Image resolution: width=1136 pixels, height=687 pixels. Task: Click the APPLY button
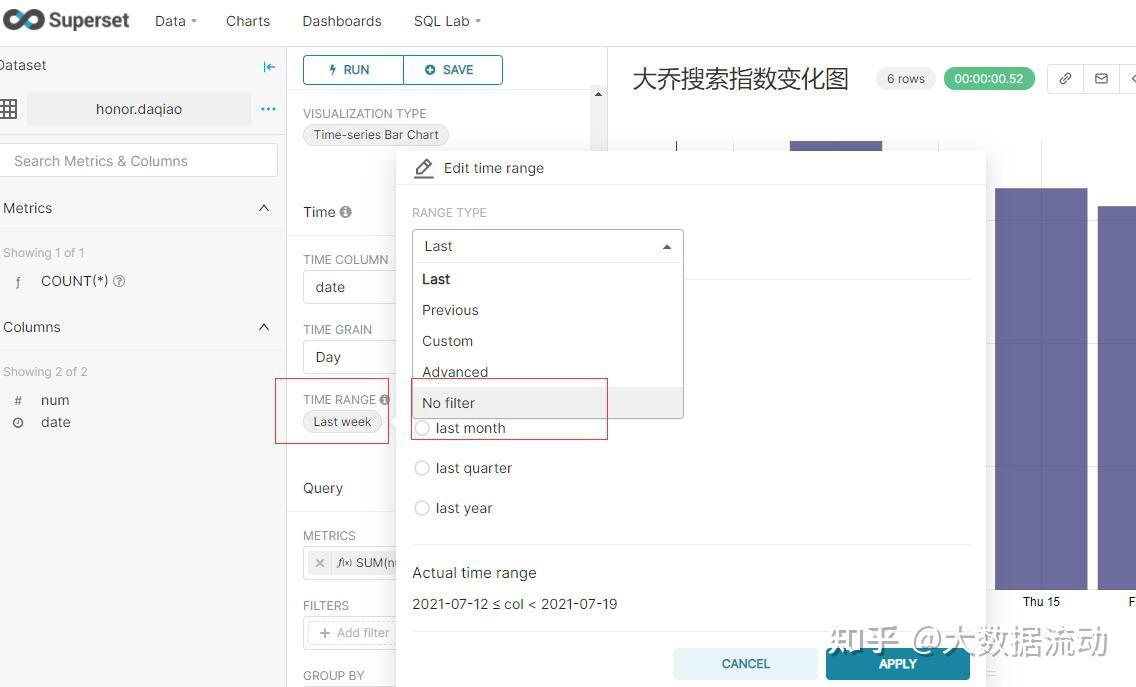pos(897,663)
